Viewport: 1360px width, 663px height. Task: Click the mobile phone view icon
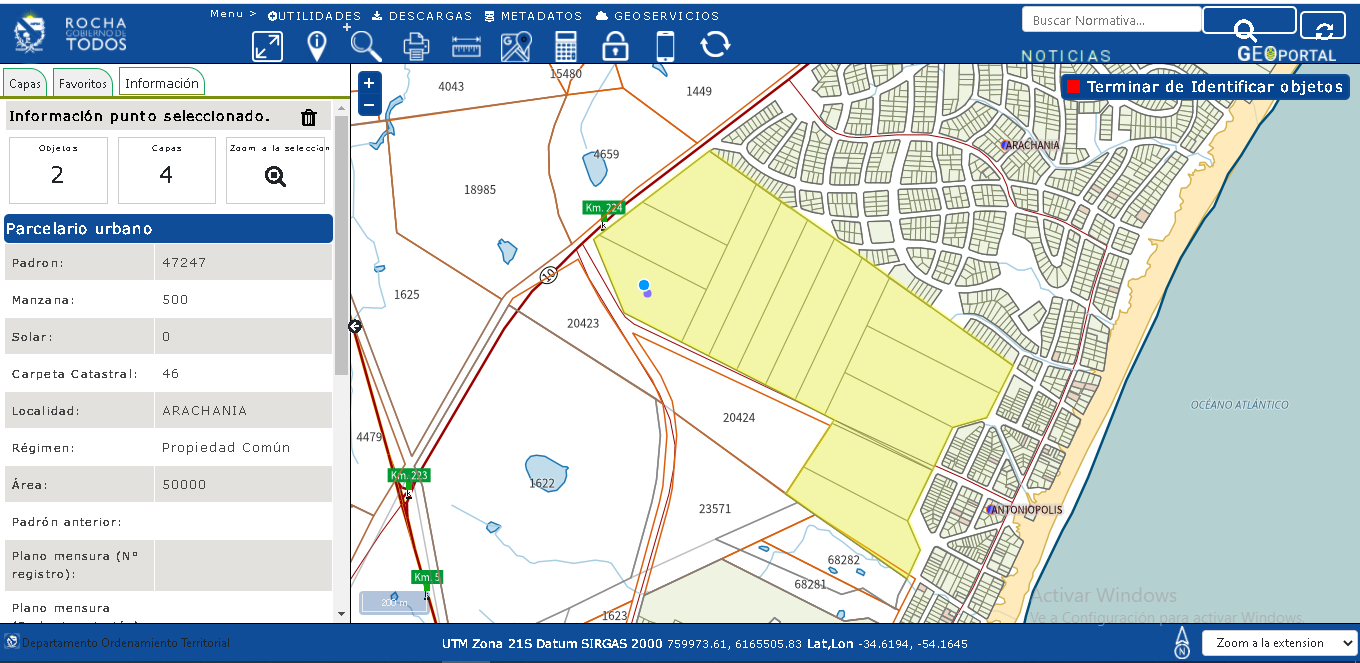pyautogui.click(x=665, y=46)
